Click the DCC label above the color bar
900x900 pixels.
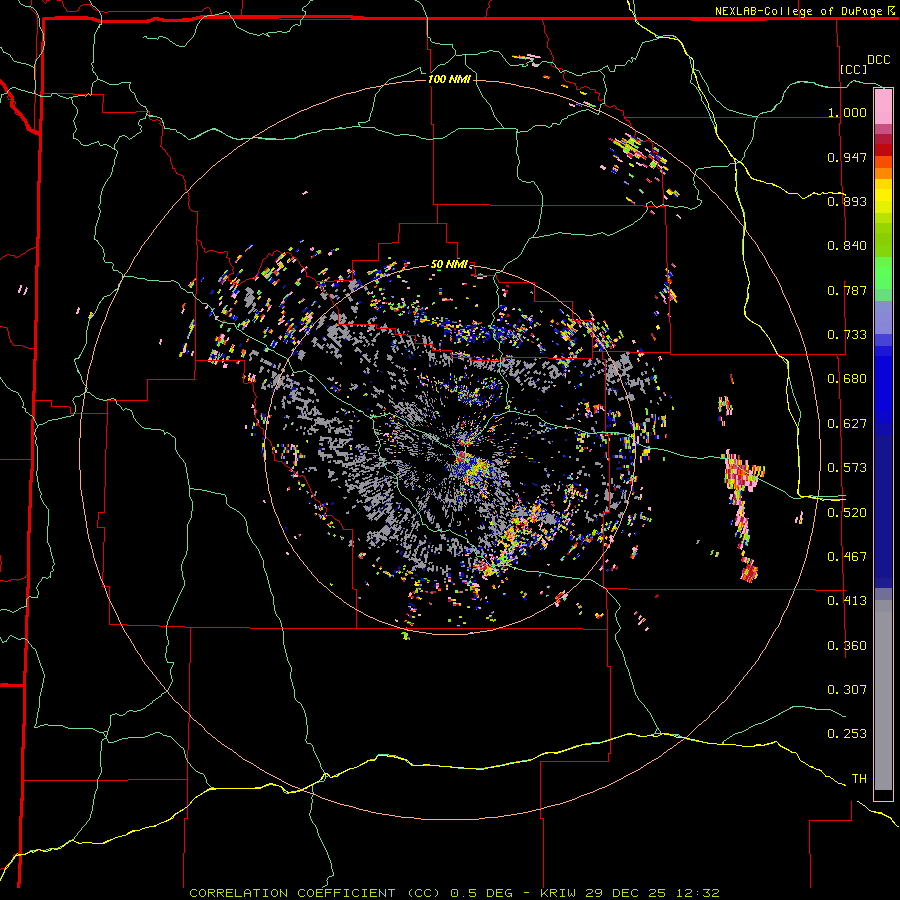click(878, 60)
